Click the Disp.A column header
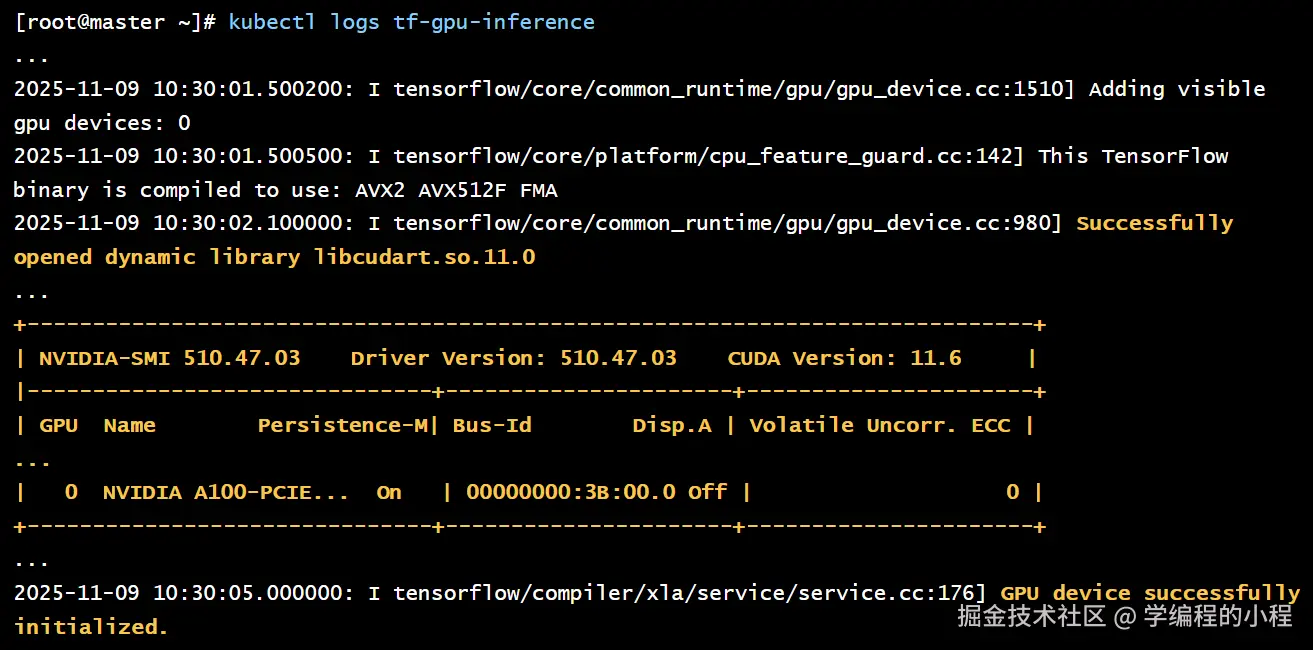Viewport: 1313px width, 650px height. 671,425
